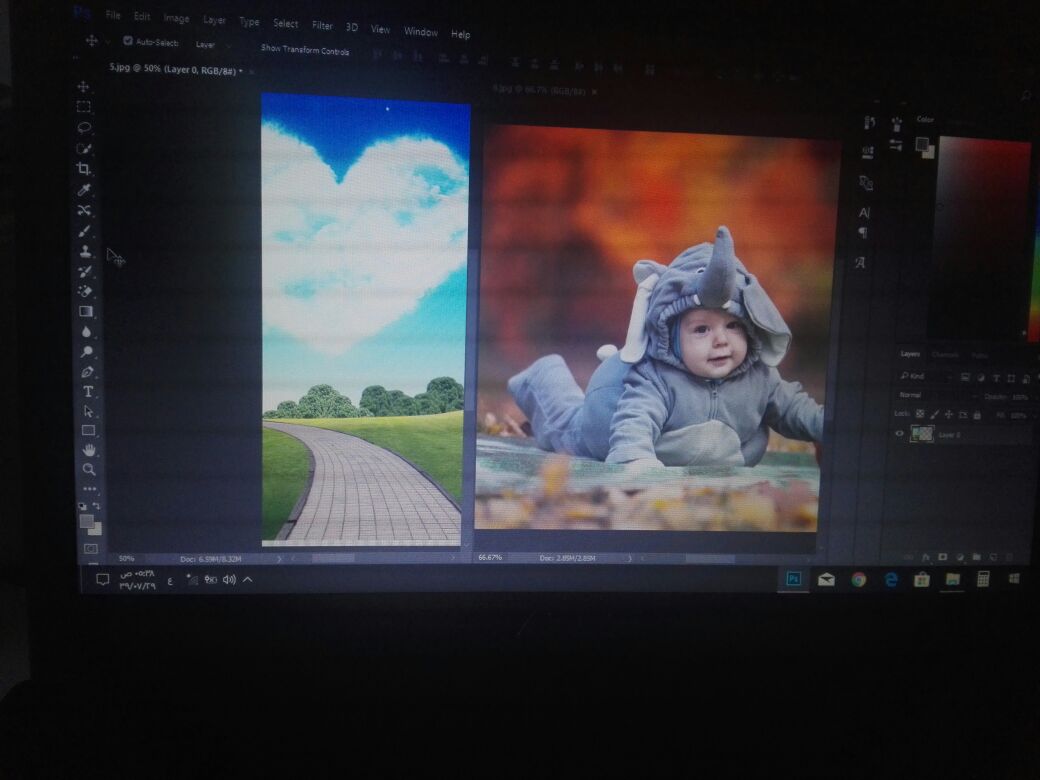Toggle the Auto-Select checkbox
This screenshot has width=1040, height=780.
[128, 41]
